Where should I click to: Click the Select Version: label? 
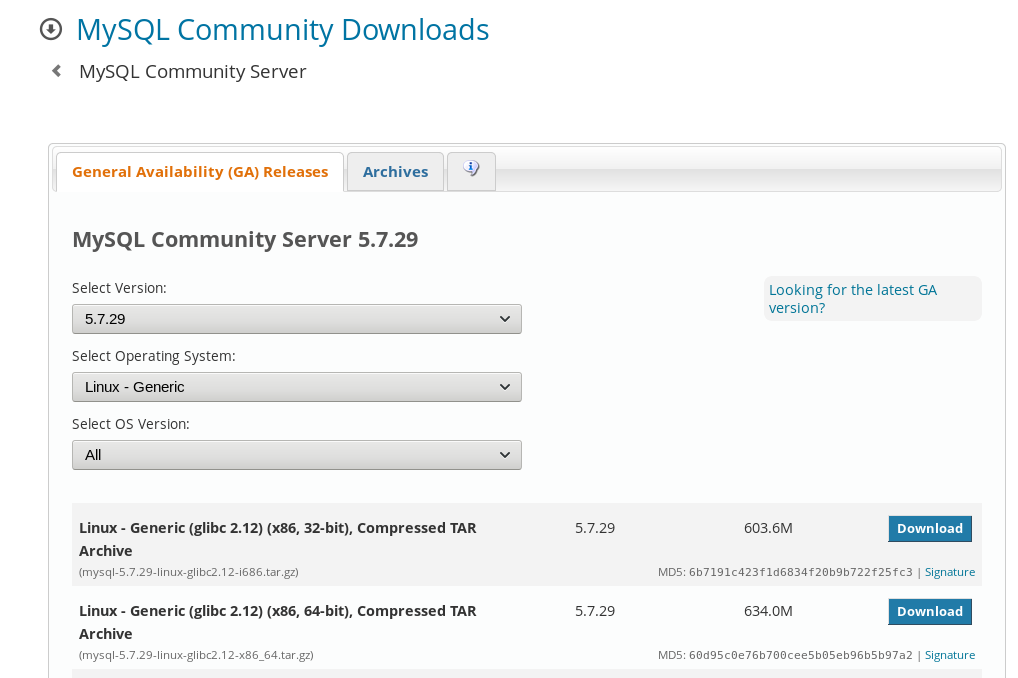pyautogui.click(x=119, y=288)
